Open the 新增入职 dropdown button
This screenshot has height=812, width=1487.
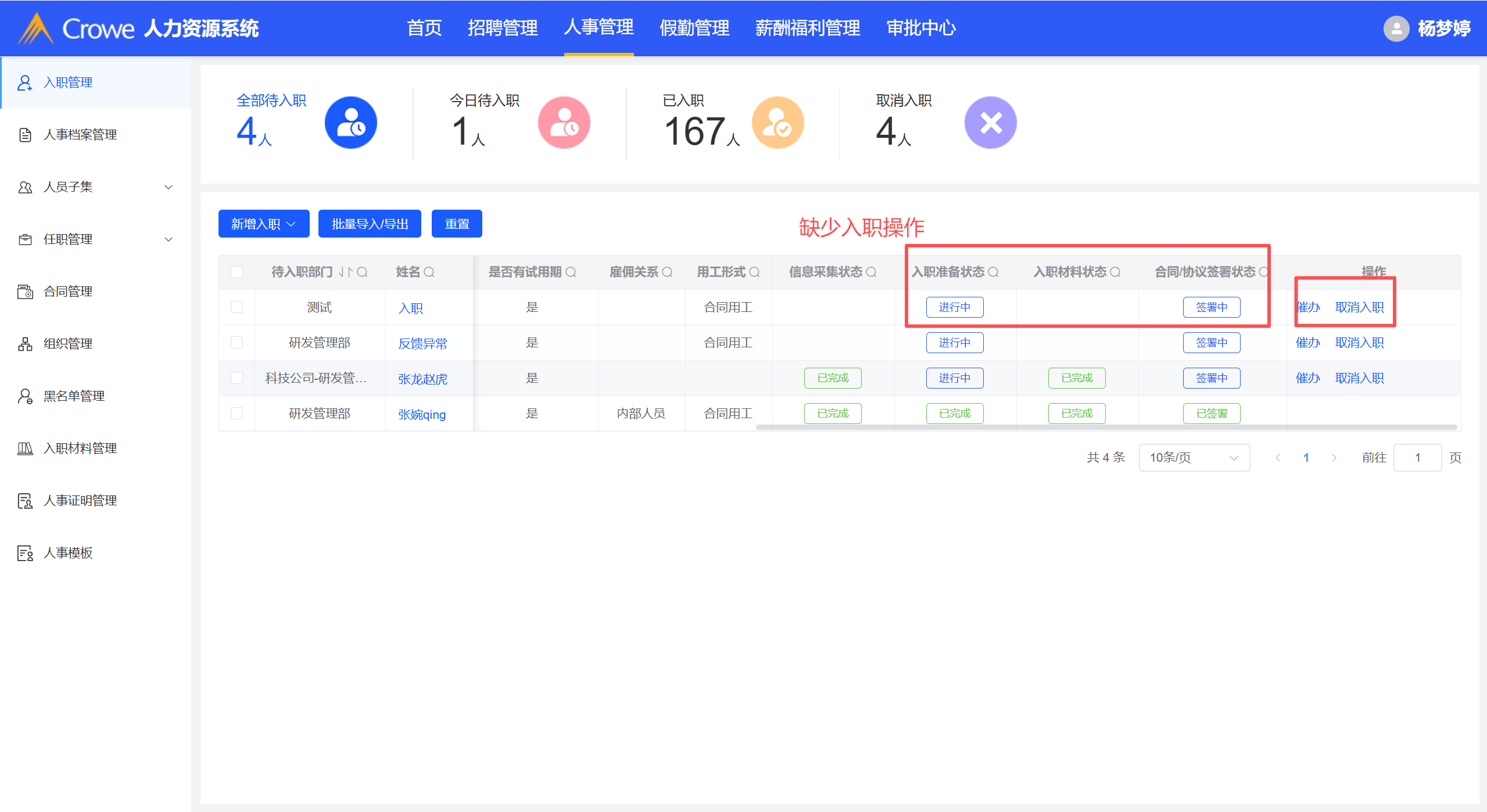[x=263, y=224]
